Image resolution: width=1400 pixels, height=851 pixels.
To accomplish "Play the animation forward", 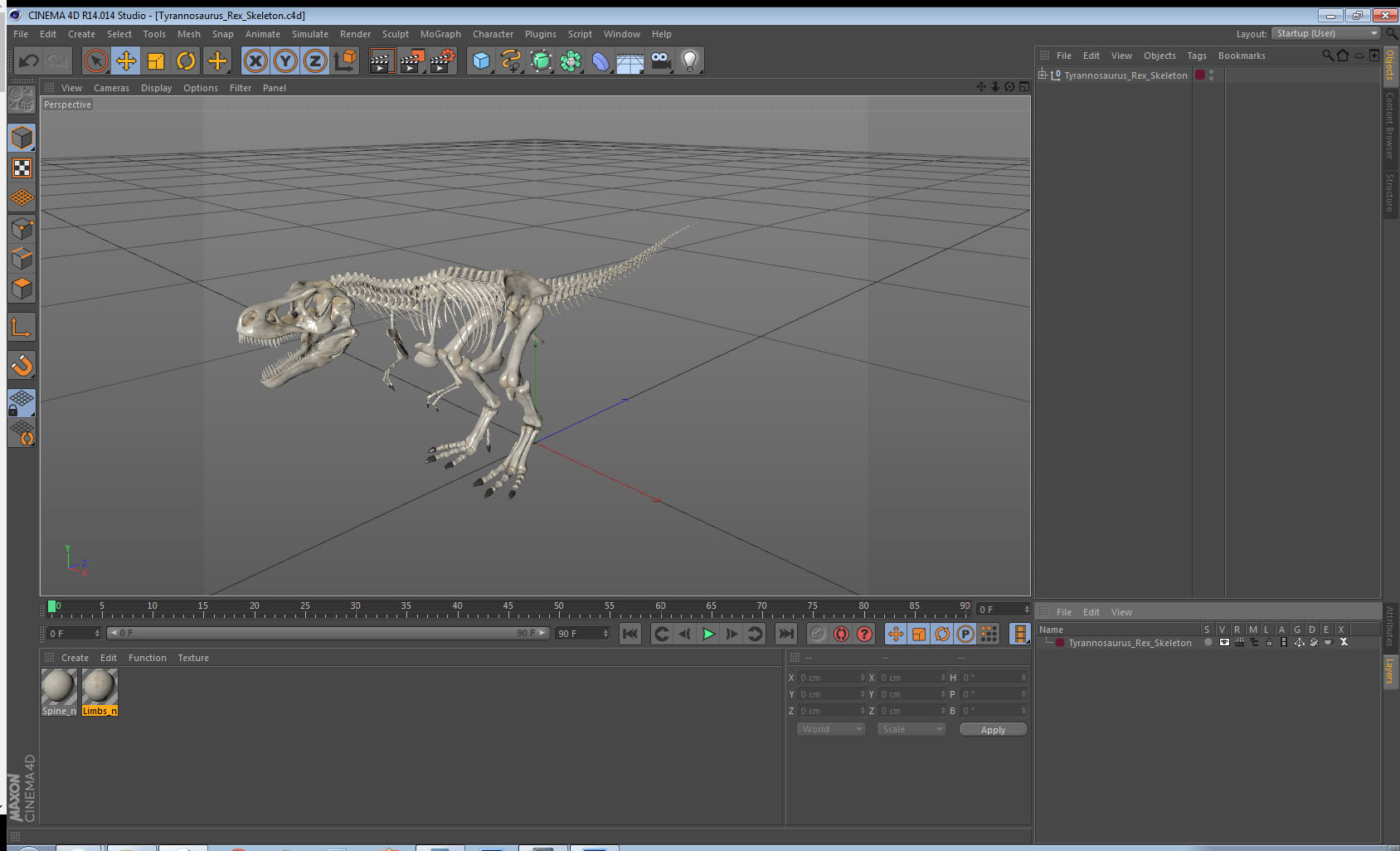I will click(708, 634).
